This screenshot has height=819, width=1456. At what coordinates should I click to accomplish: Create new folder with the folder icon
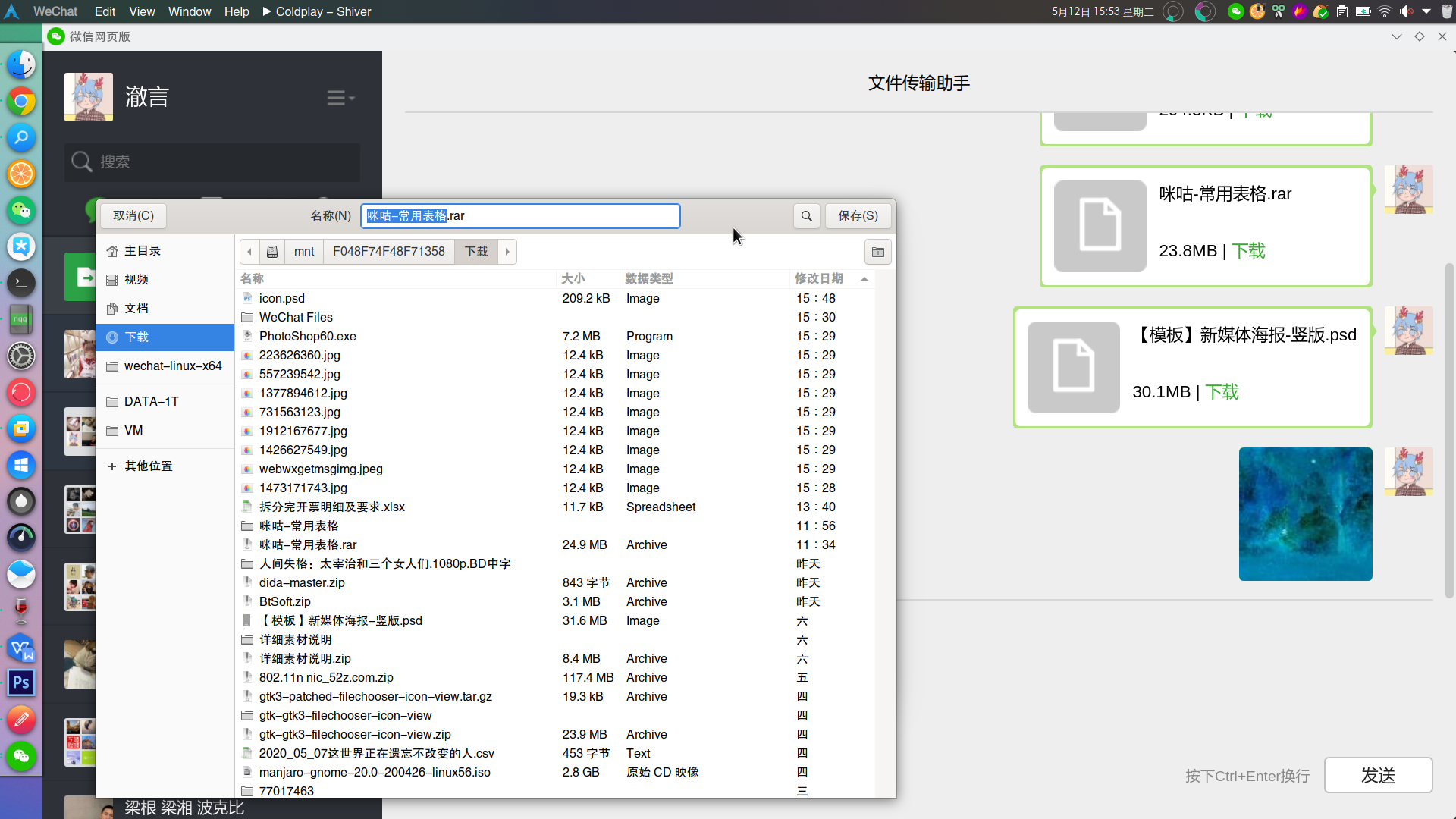click(878, 252)
